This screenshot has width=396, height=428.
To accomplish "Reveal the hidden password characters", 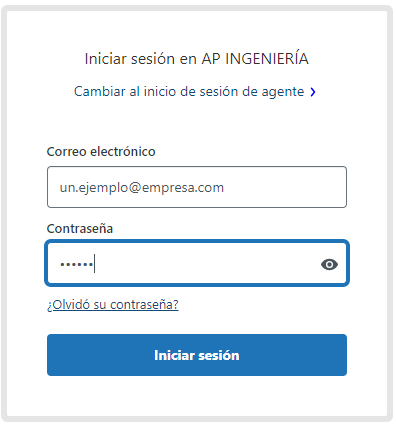I will pyautogui.click(x=329, y=264).
